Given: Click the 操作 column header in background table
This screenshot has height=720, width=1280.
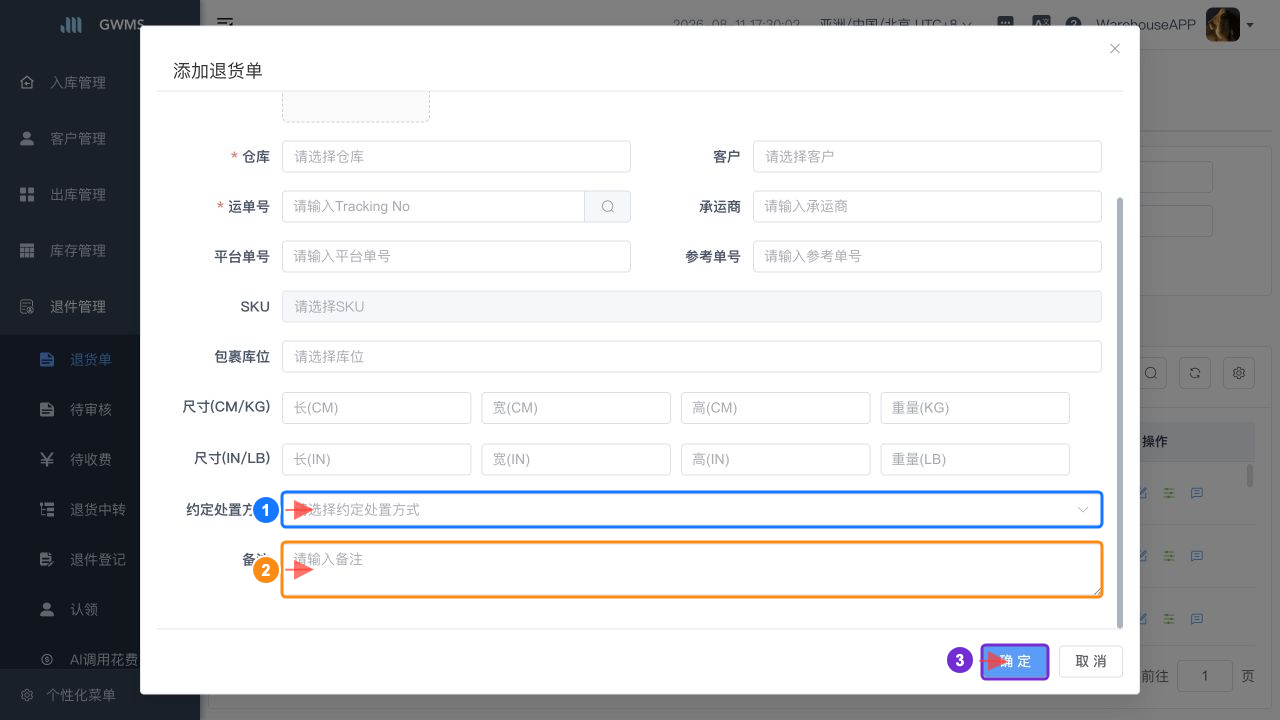Looking at the screenshot, I should [x=1155, y=441].
